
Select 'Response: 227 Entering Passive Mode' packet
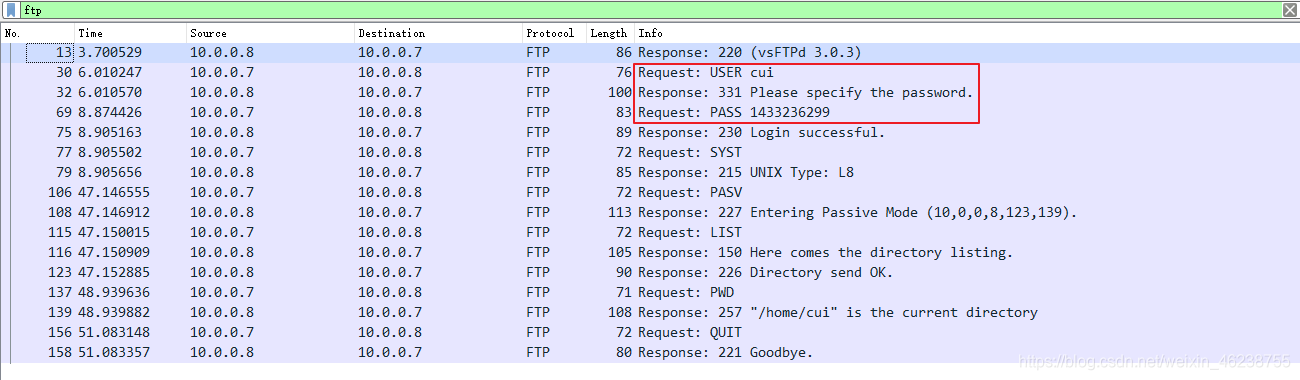[650, 212]
